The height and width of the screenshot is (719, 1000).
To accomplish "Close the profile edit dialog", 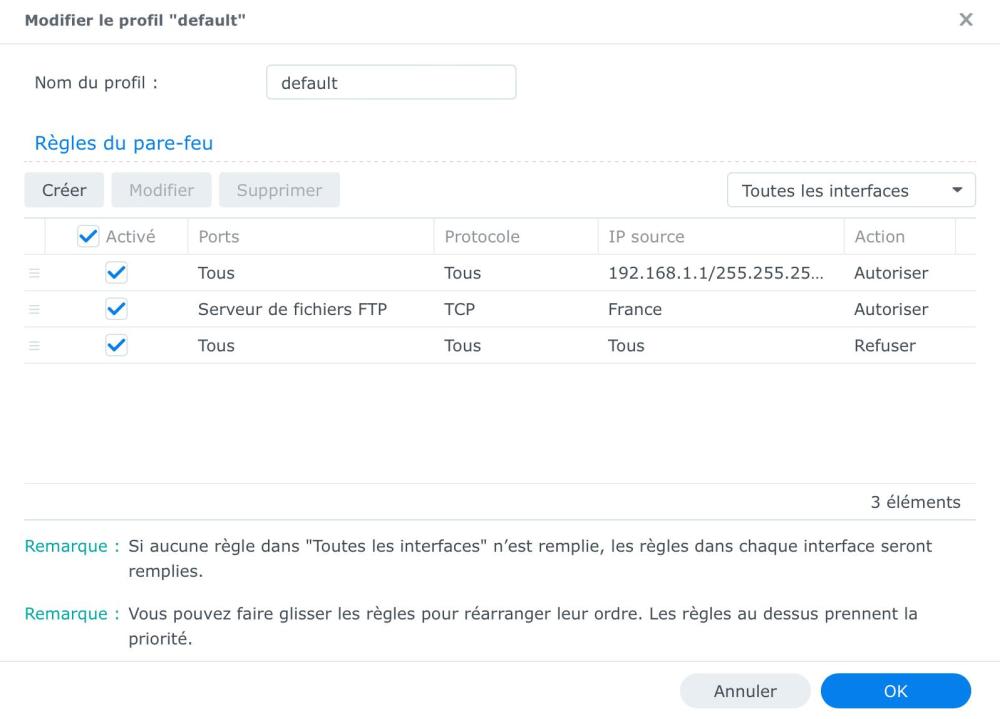I will click(x=966, y=20).
